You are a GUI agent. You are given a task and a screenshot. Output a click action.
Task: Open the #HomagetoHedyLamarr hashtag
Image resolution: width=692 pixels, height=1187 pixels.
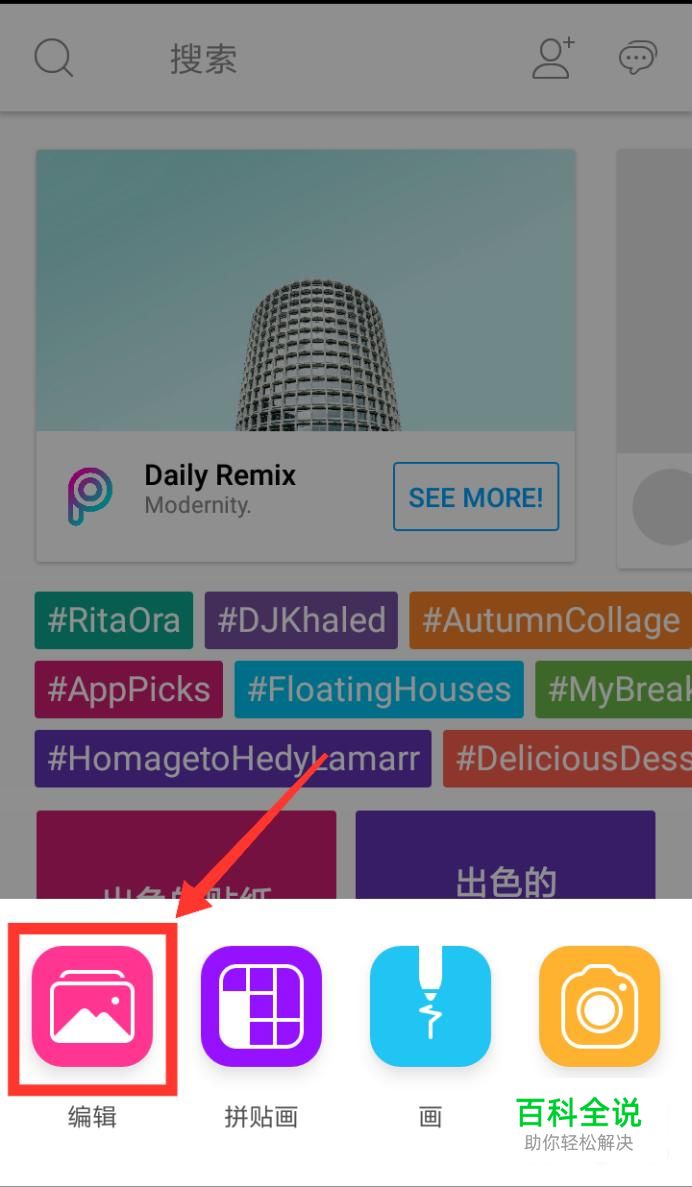[x=233, y=759]
